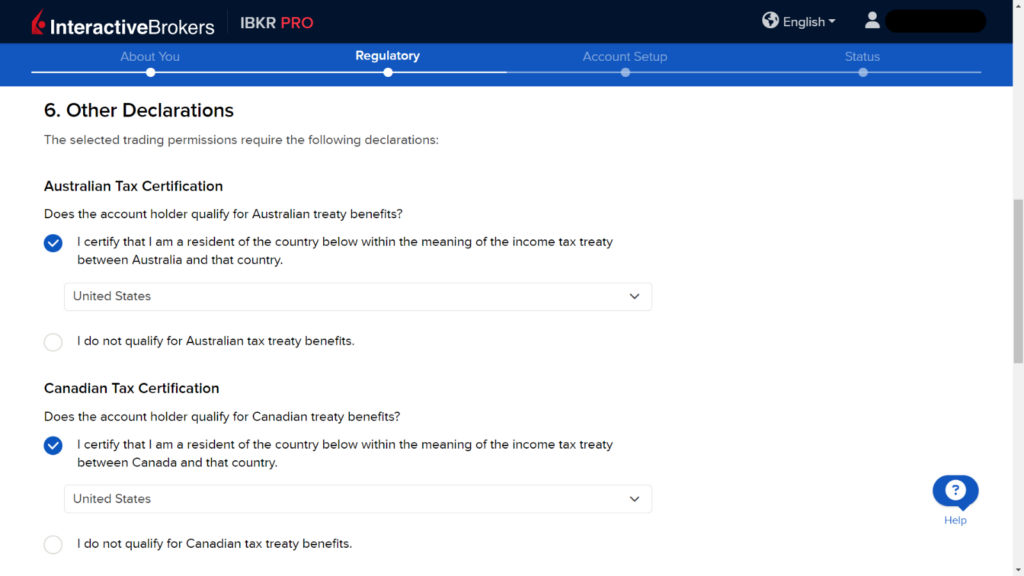Click the 6. Other Declarations heading

[138, 110]
